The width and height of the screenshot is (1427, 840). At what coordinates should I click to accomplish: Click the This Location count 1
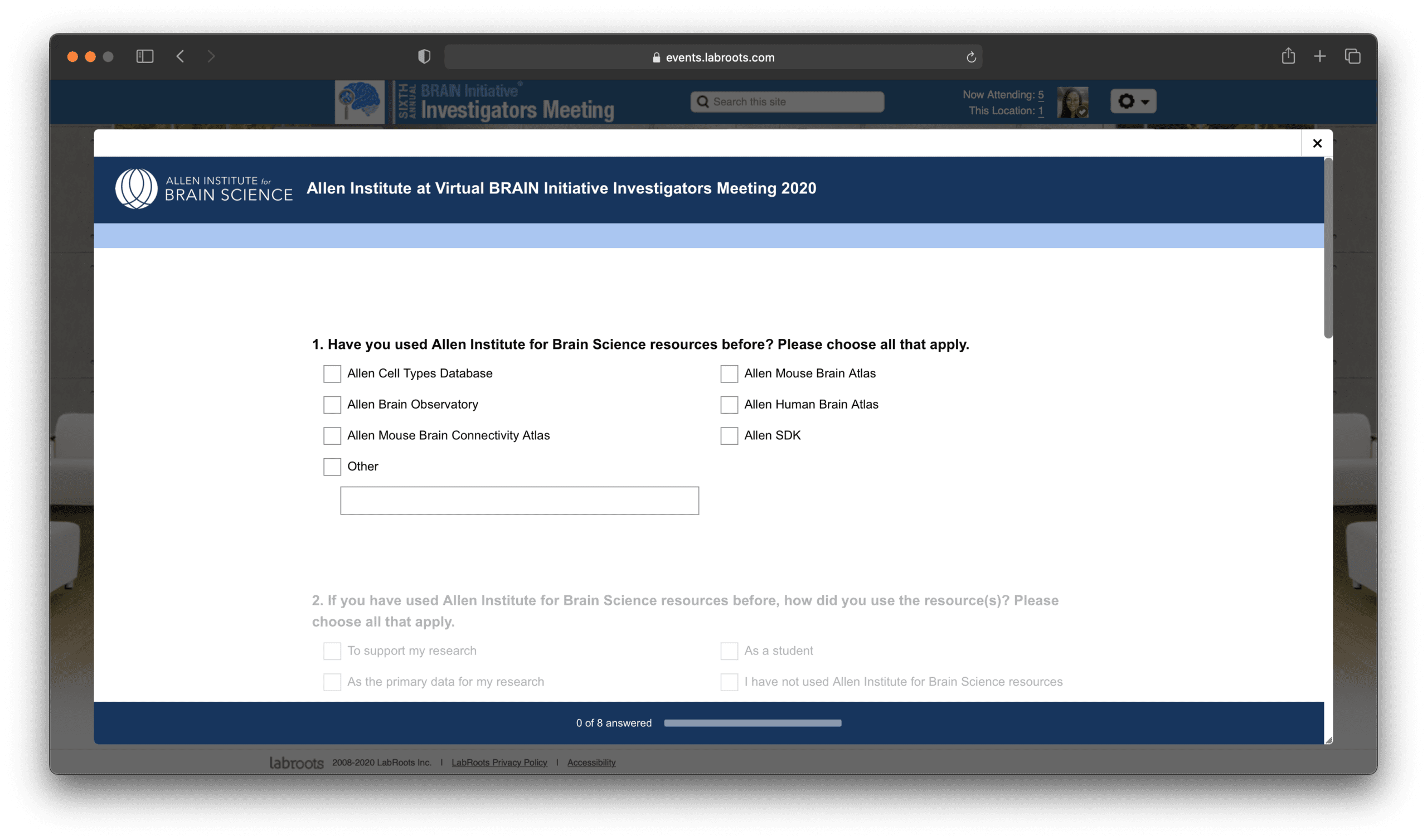coord(1040,110)
